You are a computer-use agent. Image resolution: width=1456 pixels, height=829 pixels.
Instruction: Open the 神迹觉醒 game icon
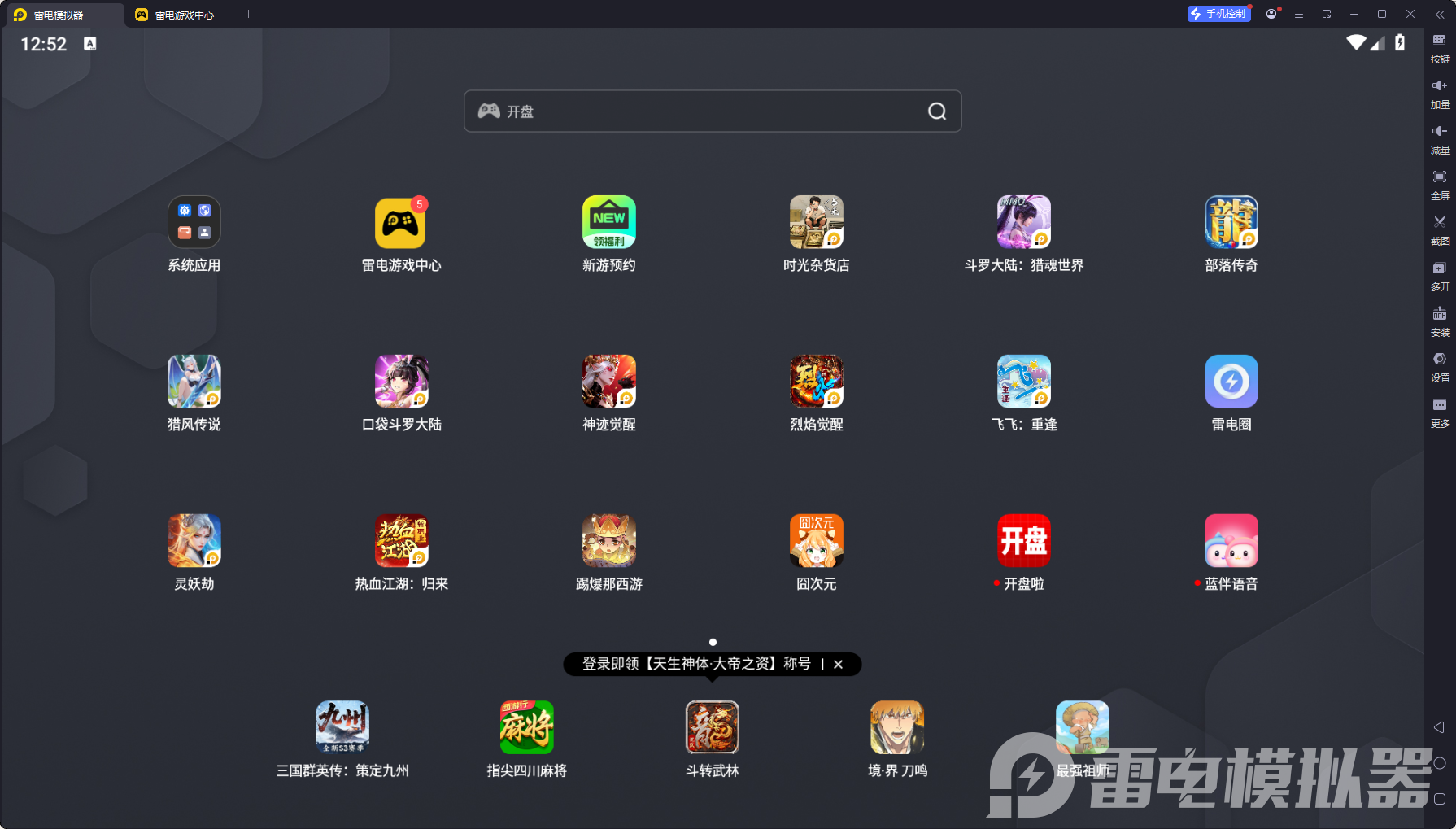608,382
